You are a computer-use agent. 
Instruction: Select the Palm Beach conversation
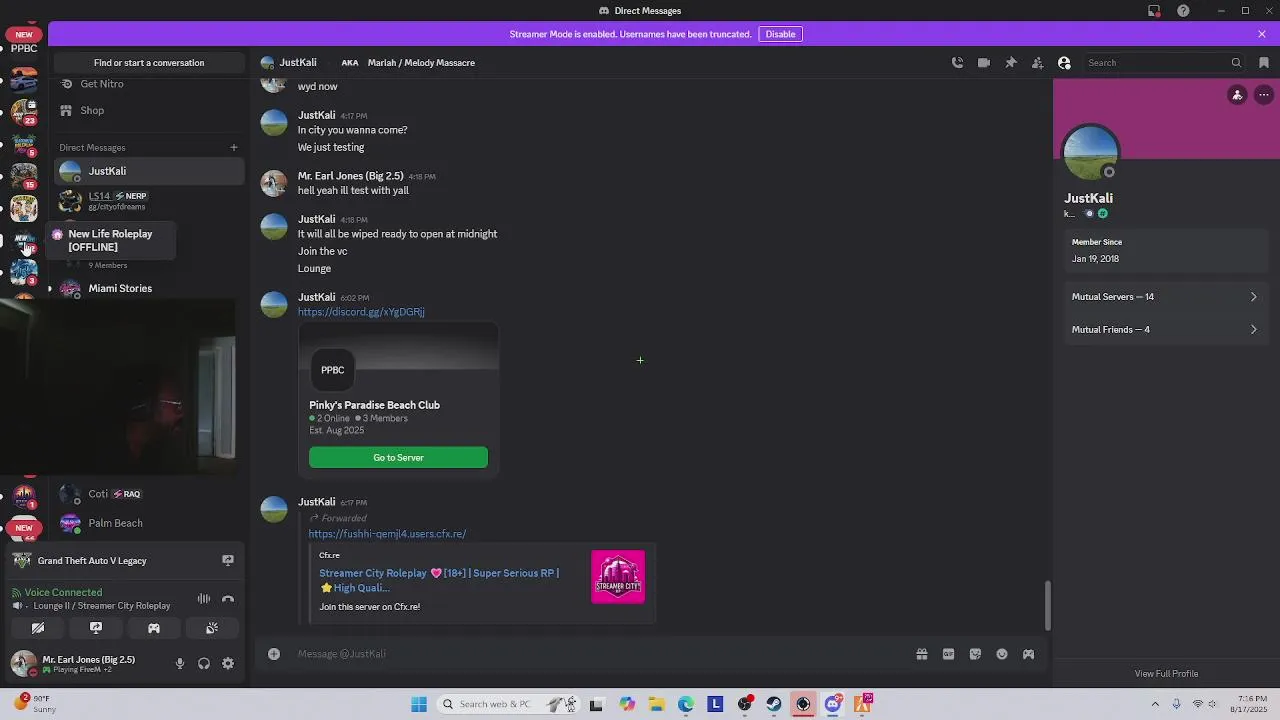click(x=149, y=523)
